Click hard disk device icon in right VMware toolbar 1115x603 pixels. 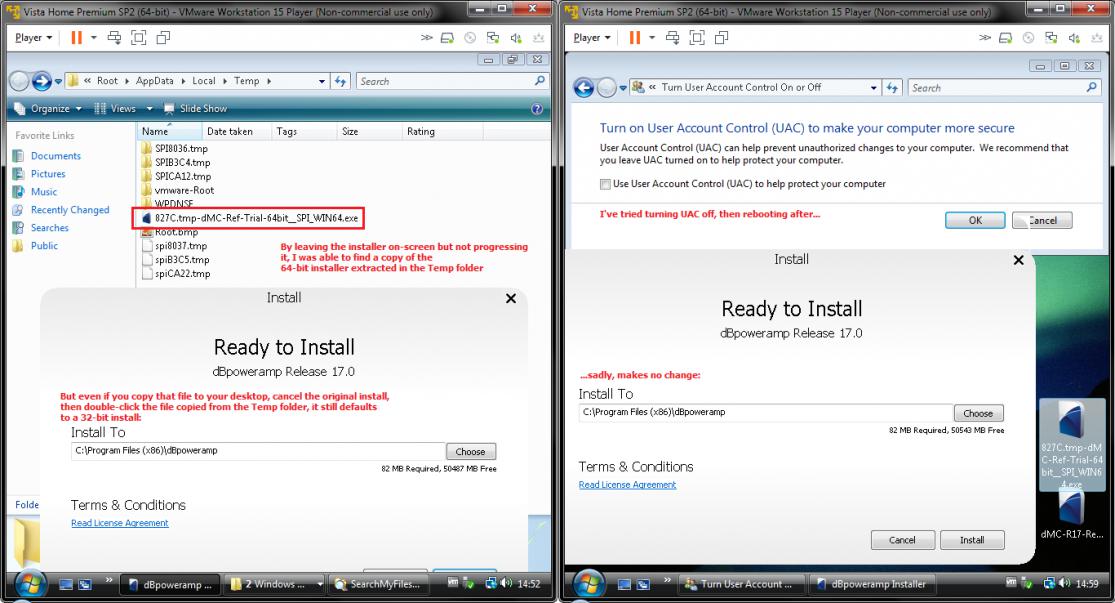coord(1005,38)
